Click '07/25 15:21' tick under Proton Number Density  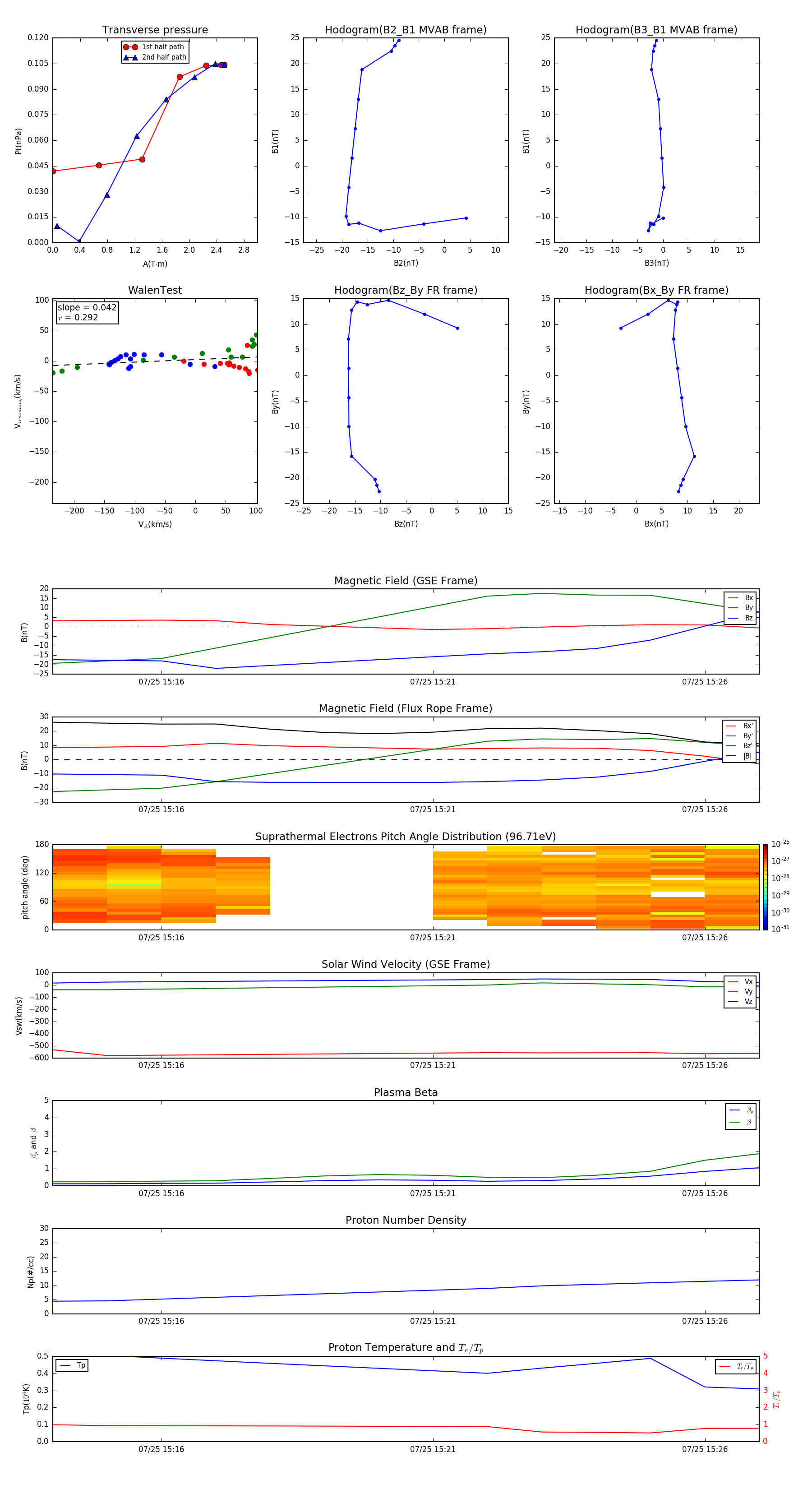pyautogui.click(x=433, y=1321)
